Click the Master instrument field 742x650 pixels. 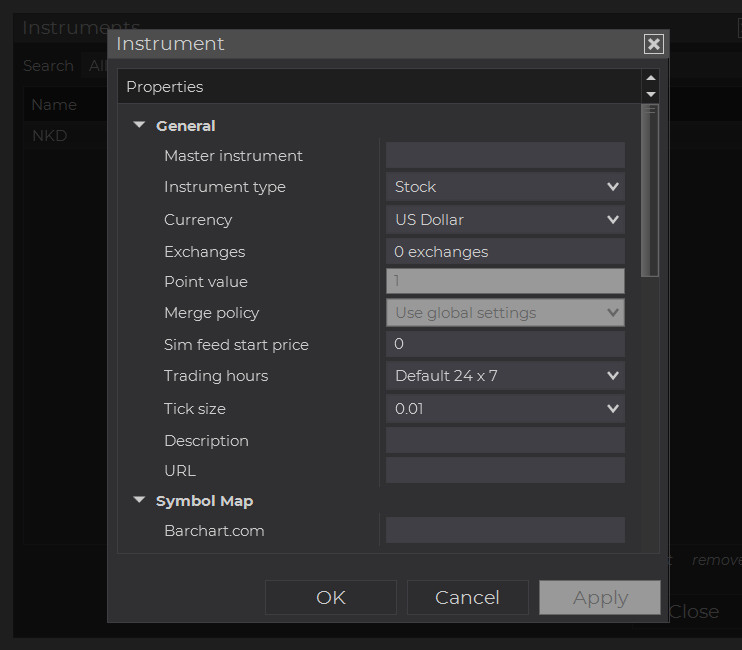click(505, 156)
